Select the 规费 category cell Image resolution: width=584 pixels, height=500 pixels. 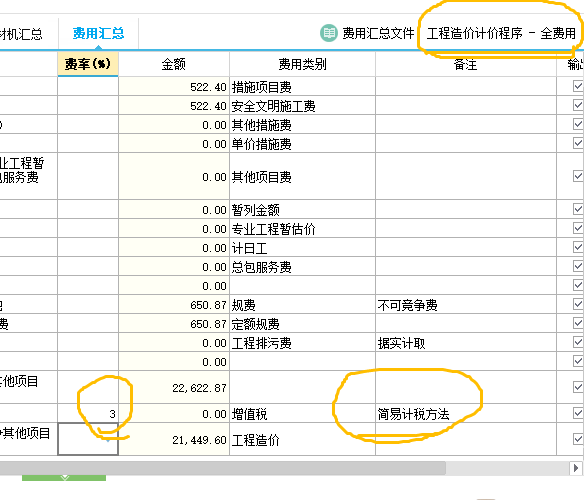pyautogui.click(x=302, y=305)
